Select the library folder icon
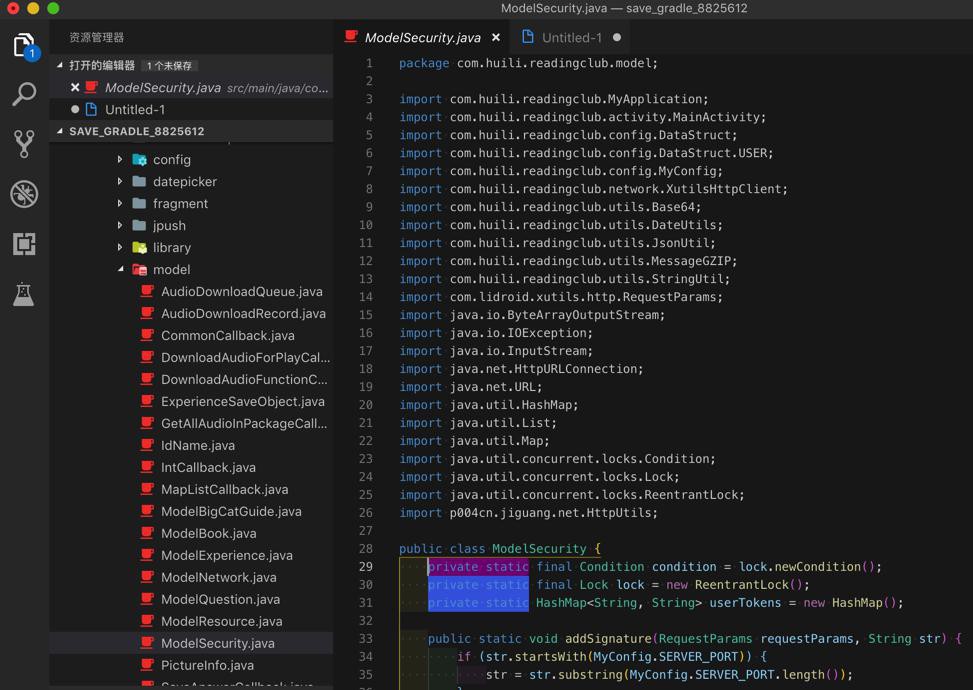This screenshot has height=690, width=973. tap(140, 248)
